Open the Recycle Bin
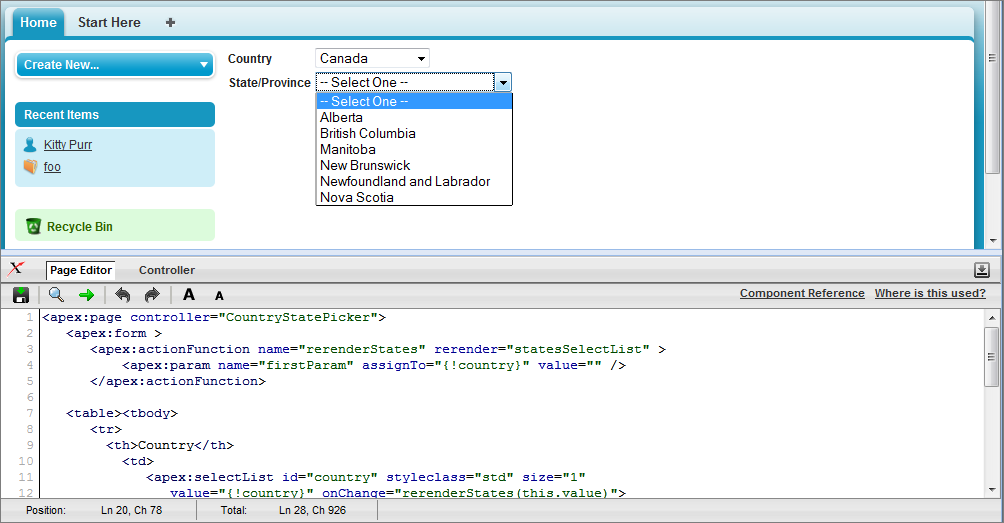 (x=79, y=227)
